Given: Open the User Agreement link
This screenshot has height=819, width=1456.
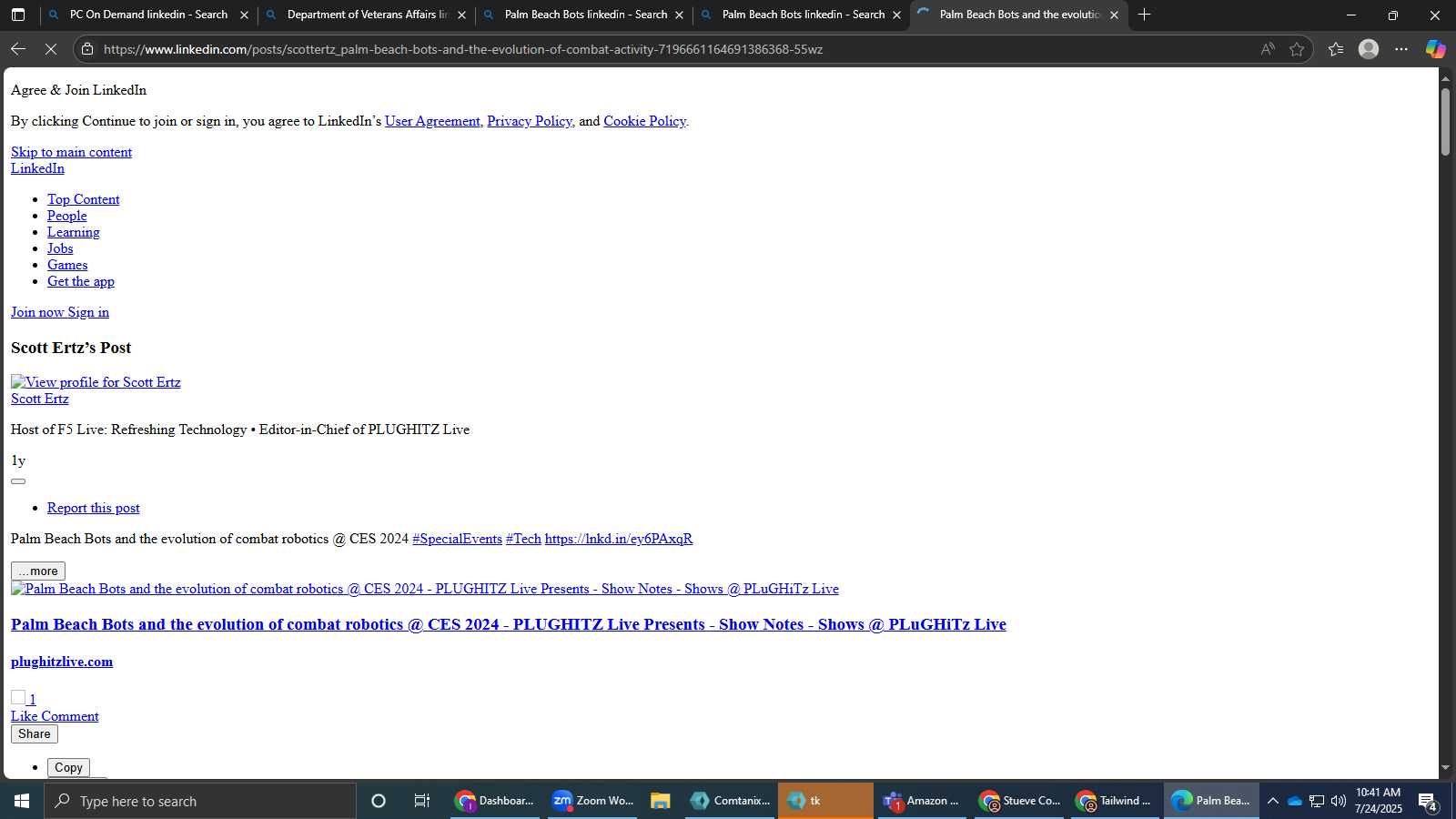Looking at the screenshot, I should click(x=432, y=121).
